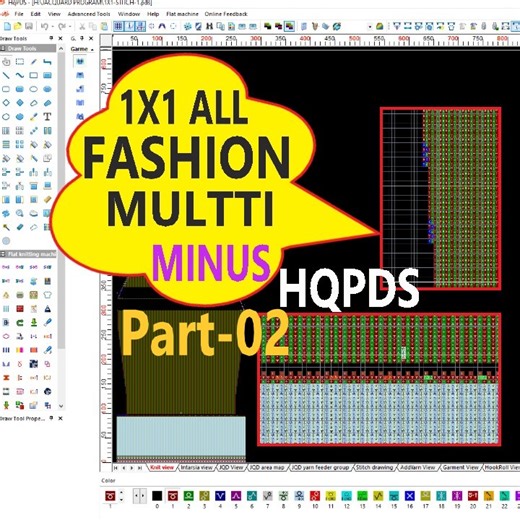Select the hollow ellipse draw tool
This screenshot has width=520, height=520.
point(33,89)
